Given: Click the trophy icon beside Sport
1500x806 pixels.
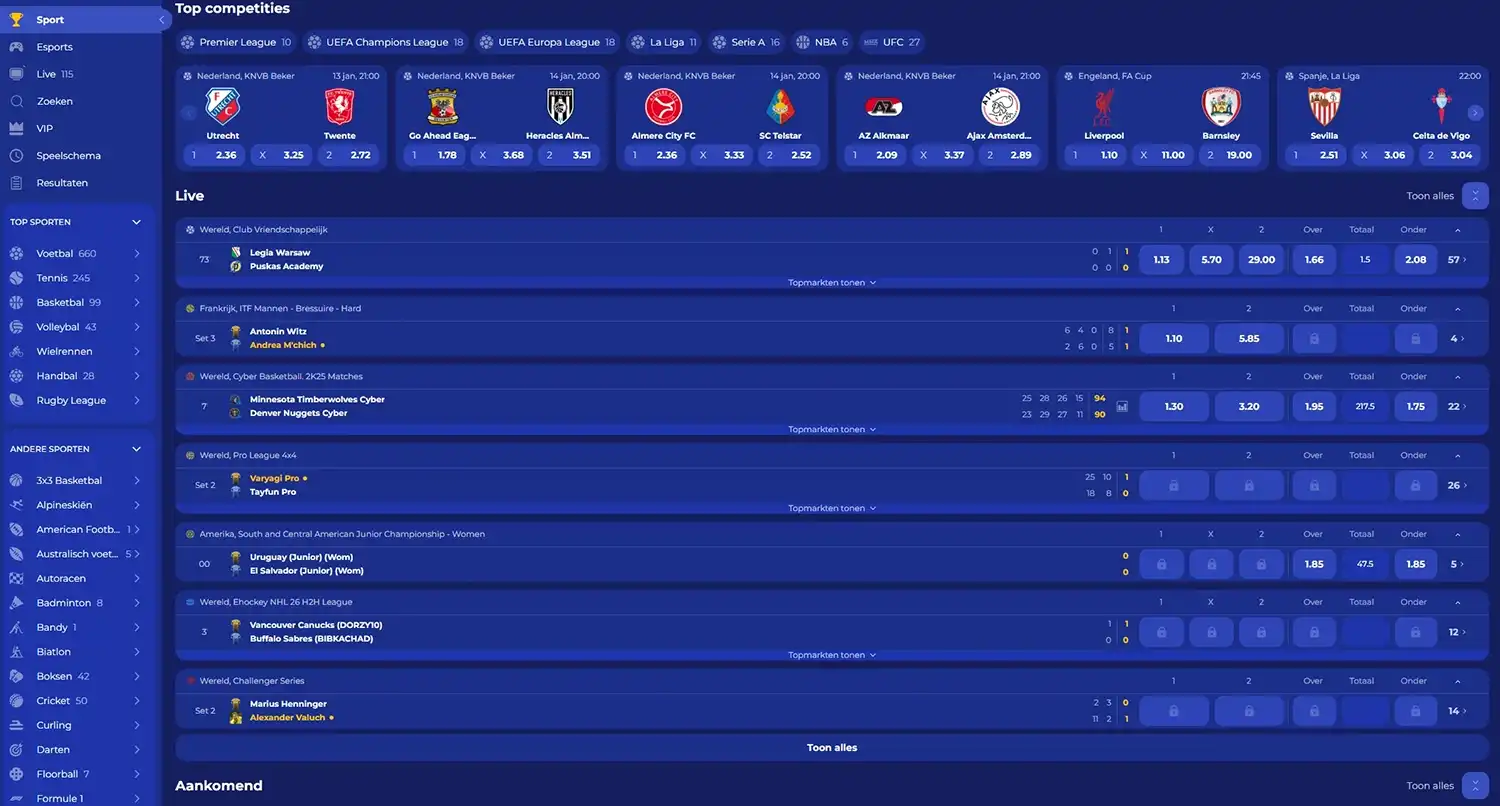Looking at the screenshot, I should (16, 20).
